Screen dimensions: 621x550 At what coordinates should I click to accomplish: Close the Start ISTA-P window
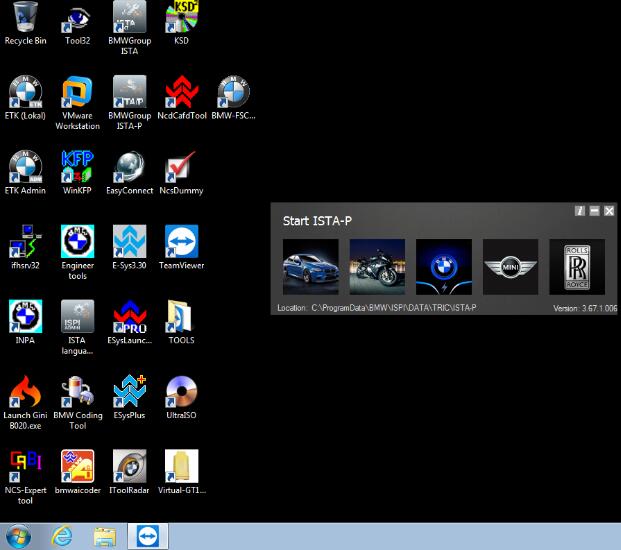pyautogui.click(x=609, y=211)
